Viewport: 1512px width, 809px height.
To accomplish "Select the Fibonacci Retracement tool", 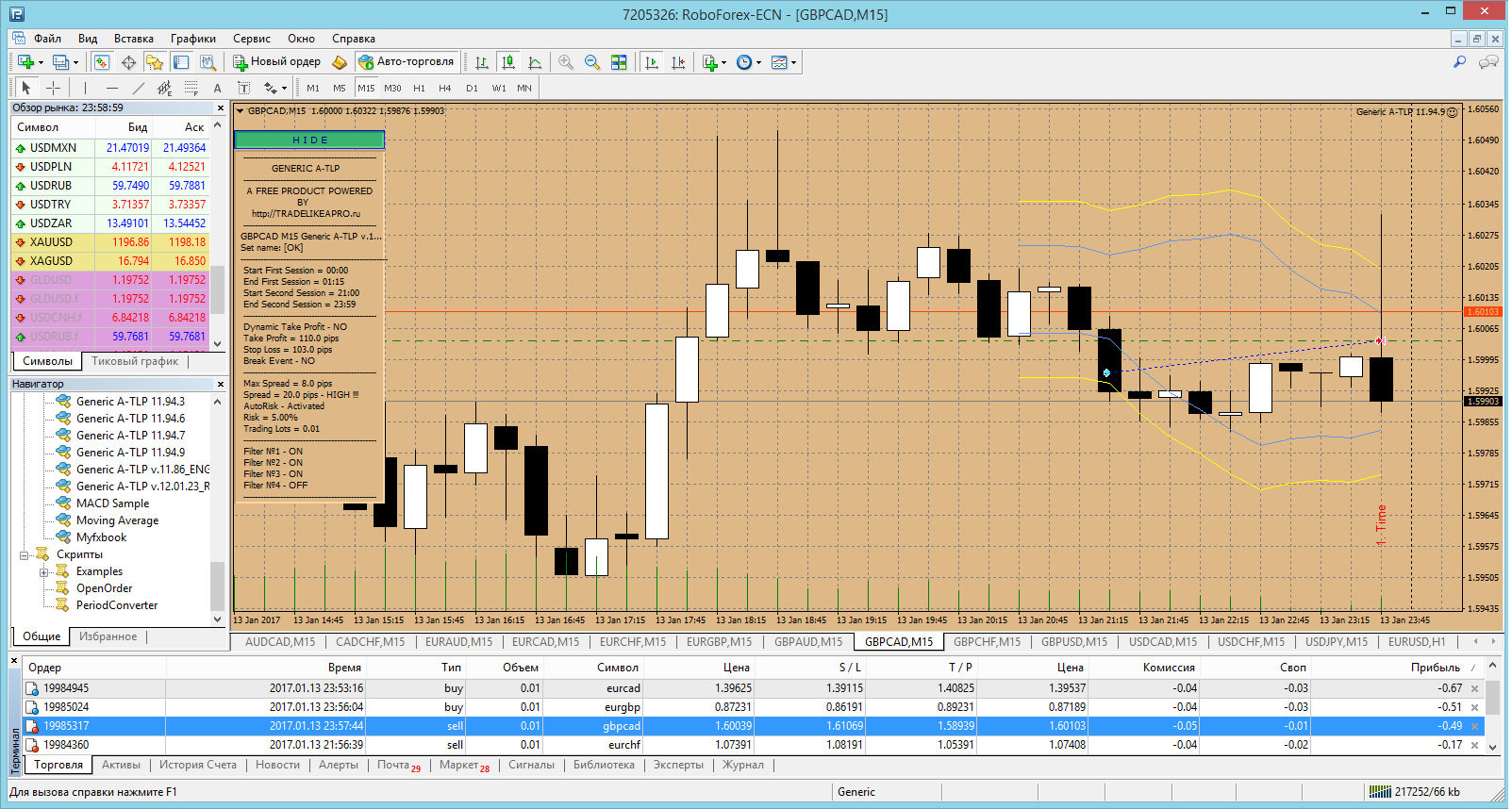I will (191, 88).
